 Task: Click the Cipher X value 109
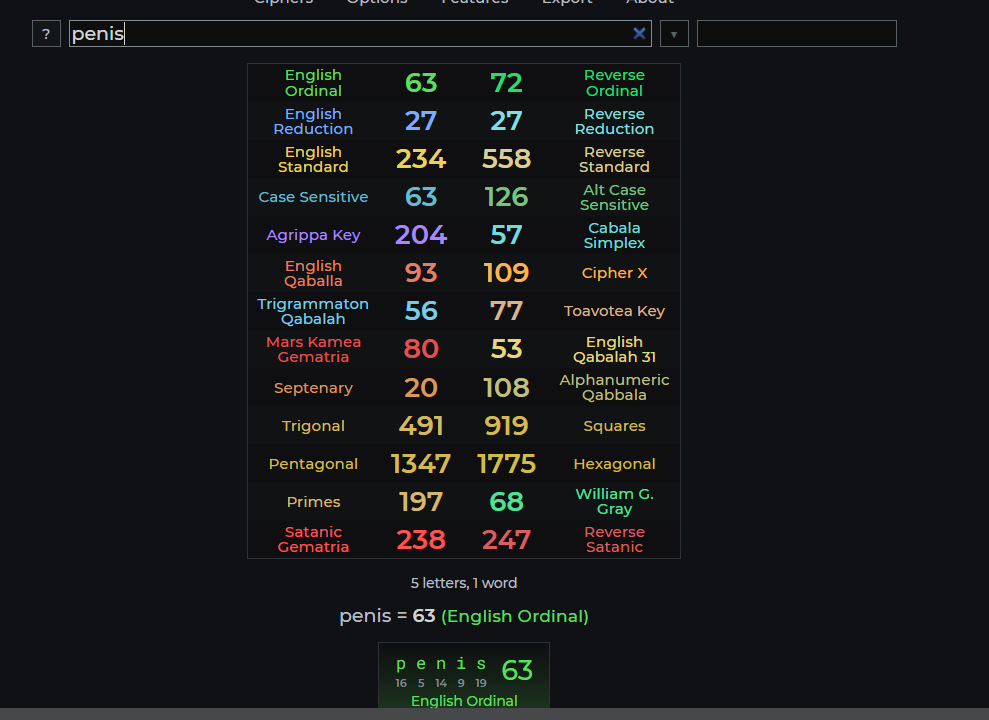click(x=506, y=273)
